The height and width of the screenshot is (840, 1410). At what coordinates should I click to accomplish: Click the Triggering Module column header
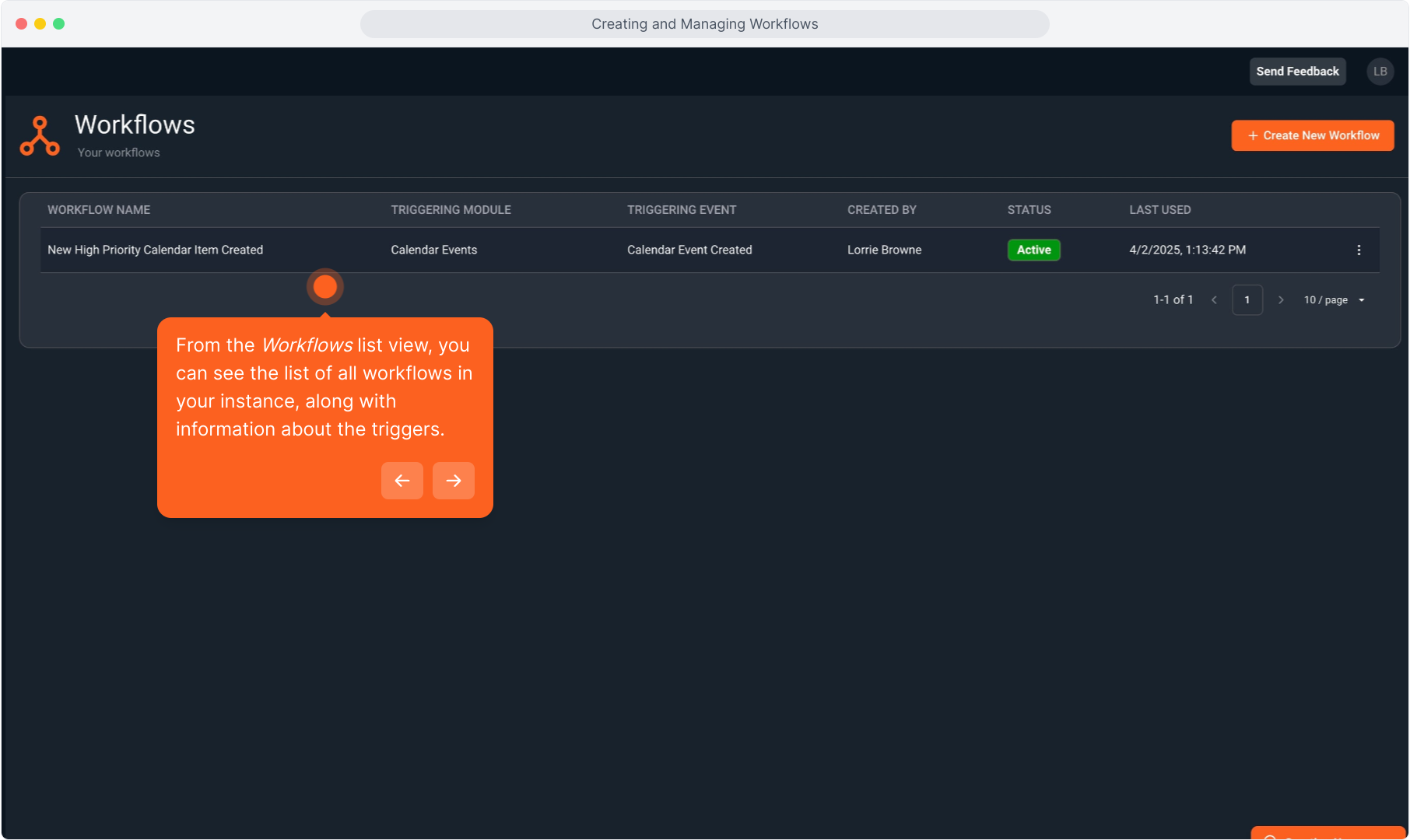[451, 210]
